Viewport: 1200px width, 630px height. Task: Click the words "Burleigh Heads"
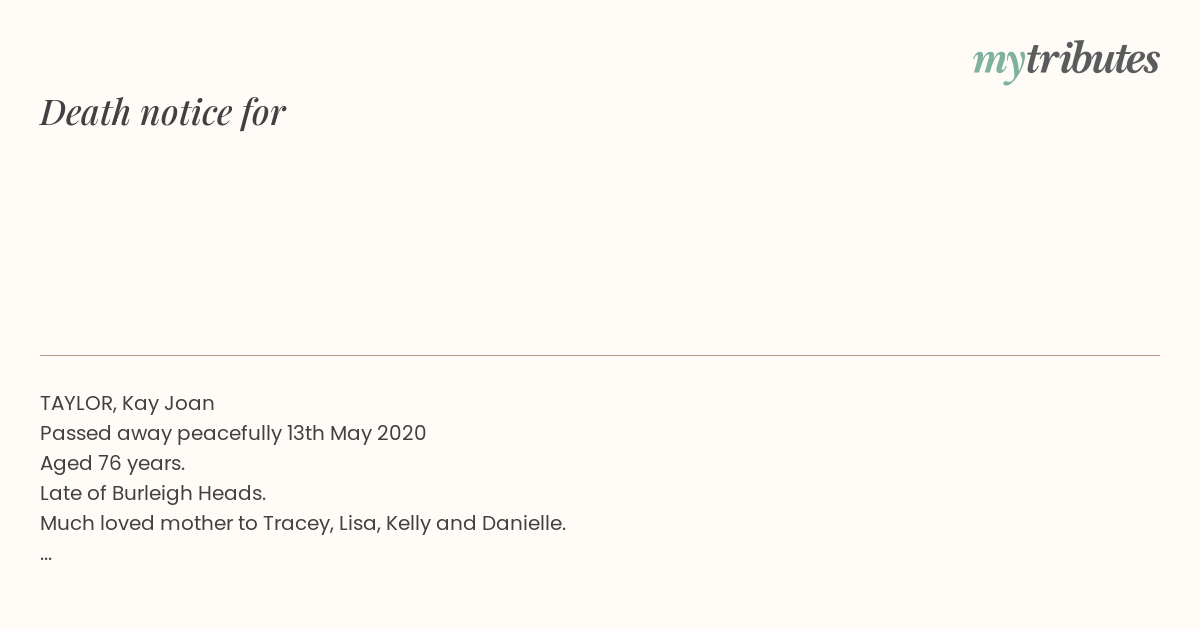(187, 493)
